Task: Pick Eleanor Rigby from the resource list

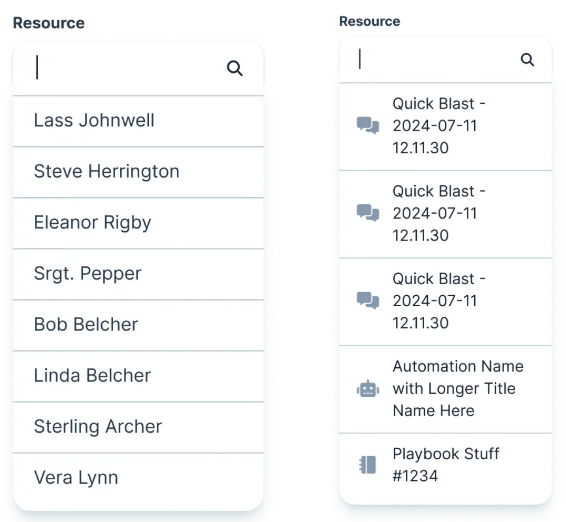Action: [x=138, y=223]
